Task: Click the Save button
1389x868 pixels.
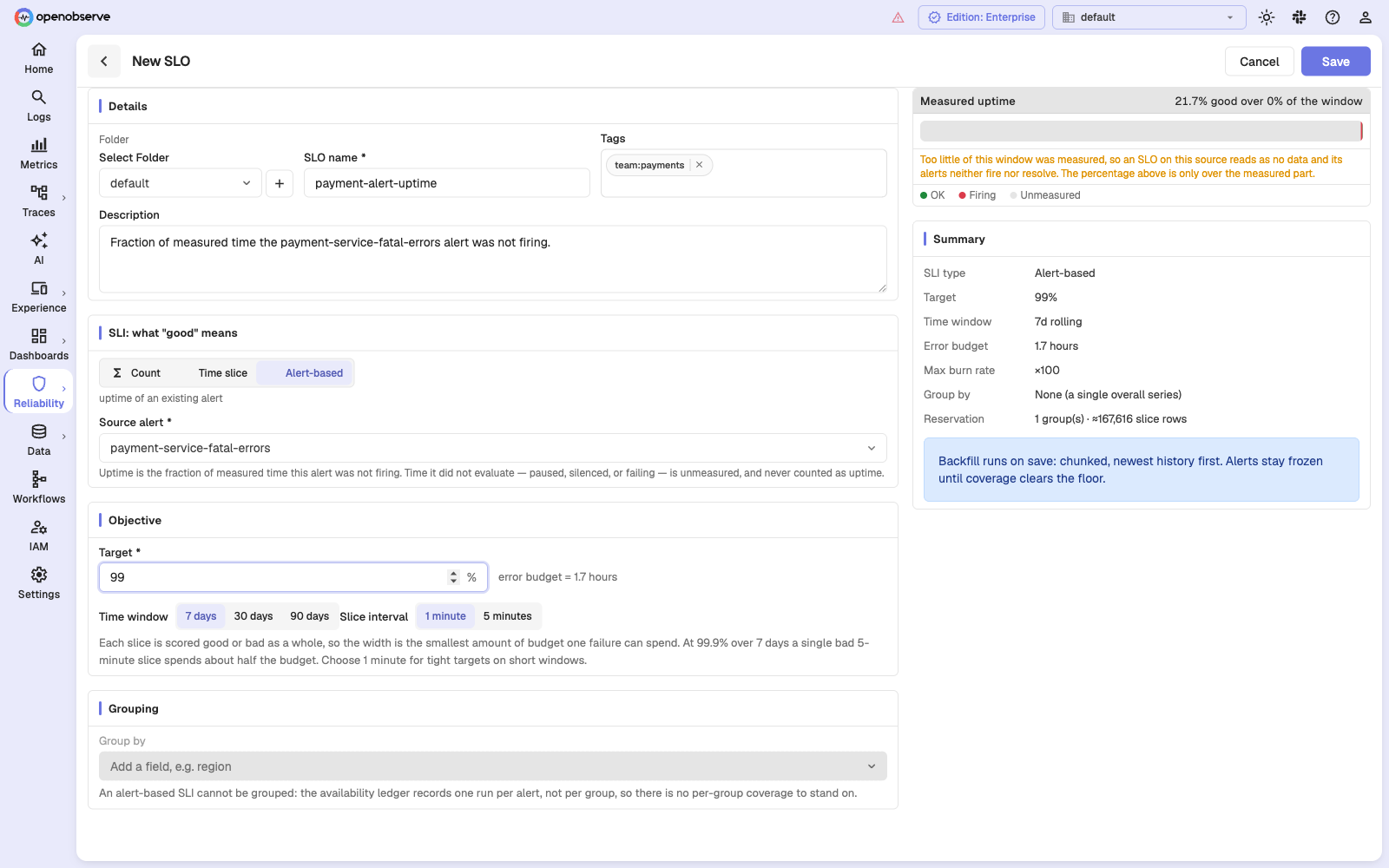Action: (x=1336, y=62)
